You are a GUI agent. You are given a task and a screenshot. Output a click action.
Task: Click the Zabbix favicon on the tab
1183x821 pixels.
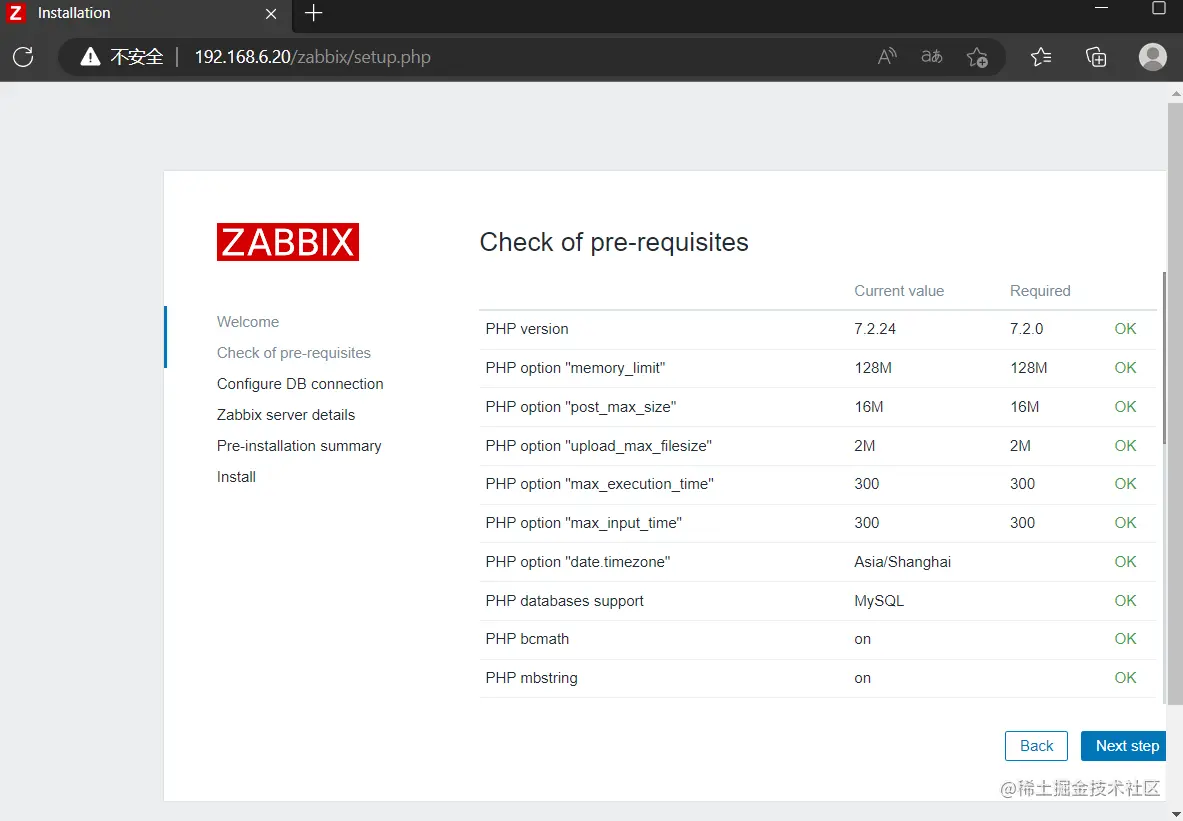(x=16, y=13)
